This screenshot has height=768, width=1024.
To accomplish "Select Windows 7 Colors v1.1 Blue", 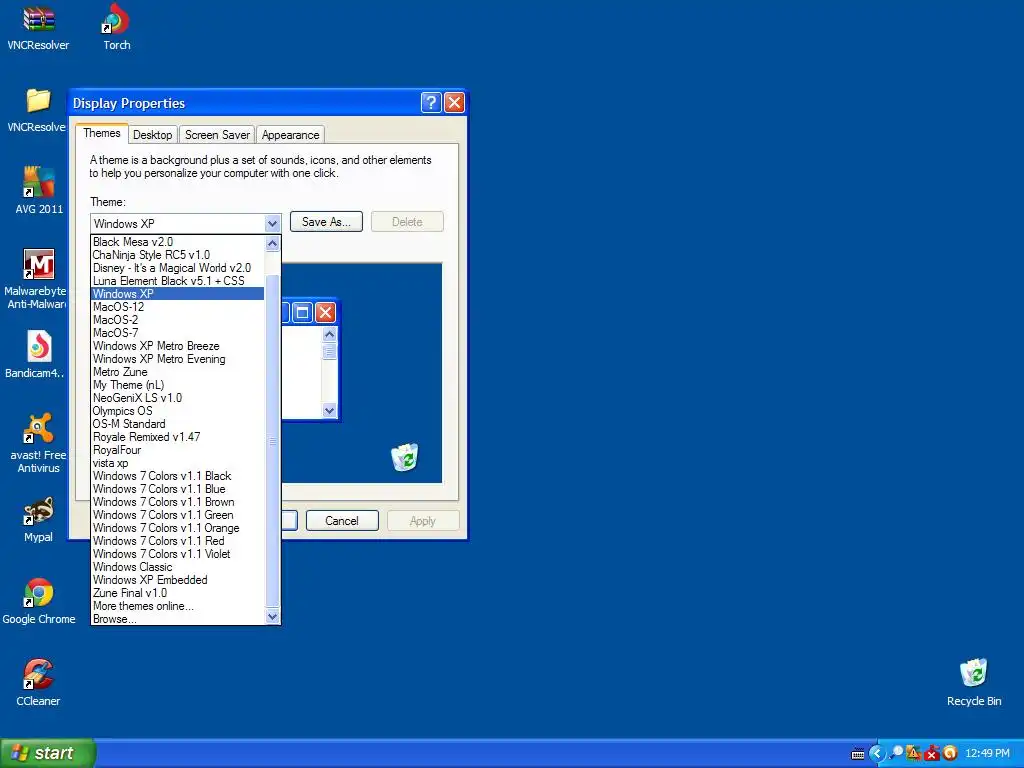I will pyautogui.click(x=178, y=489).
